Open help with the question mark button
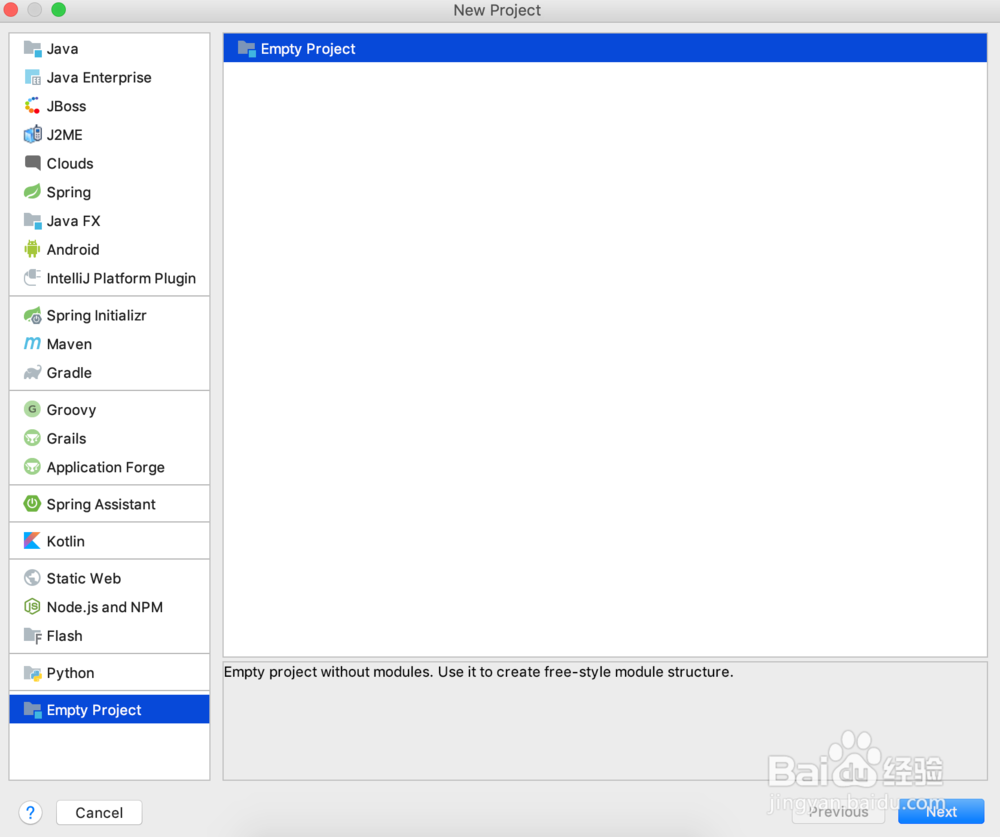The image size is (1000, 837). (31, 812)
